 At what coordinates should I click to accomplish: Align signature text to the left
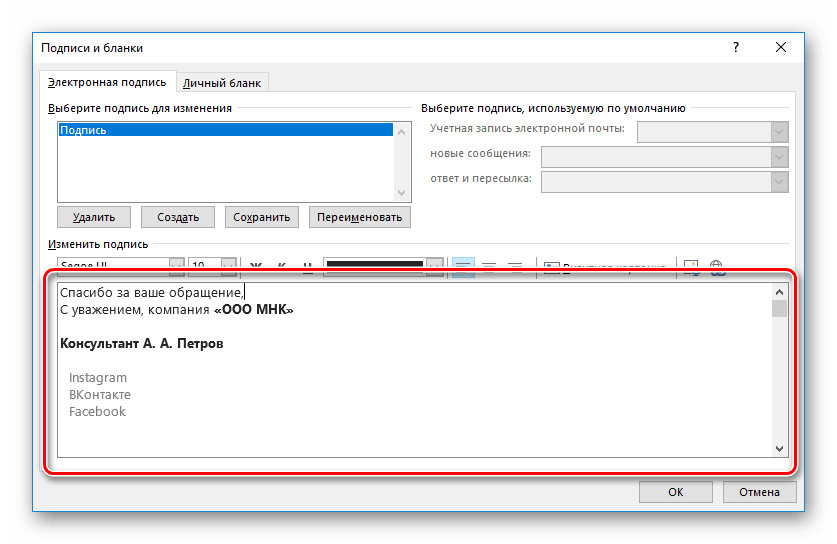click(x=463, y=266)
